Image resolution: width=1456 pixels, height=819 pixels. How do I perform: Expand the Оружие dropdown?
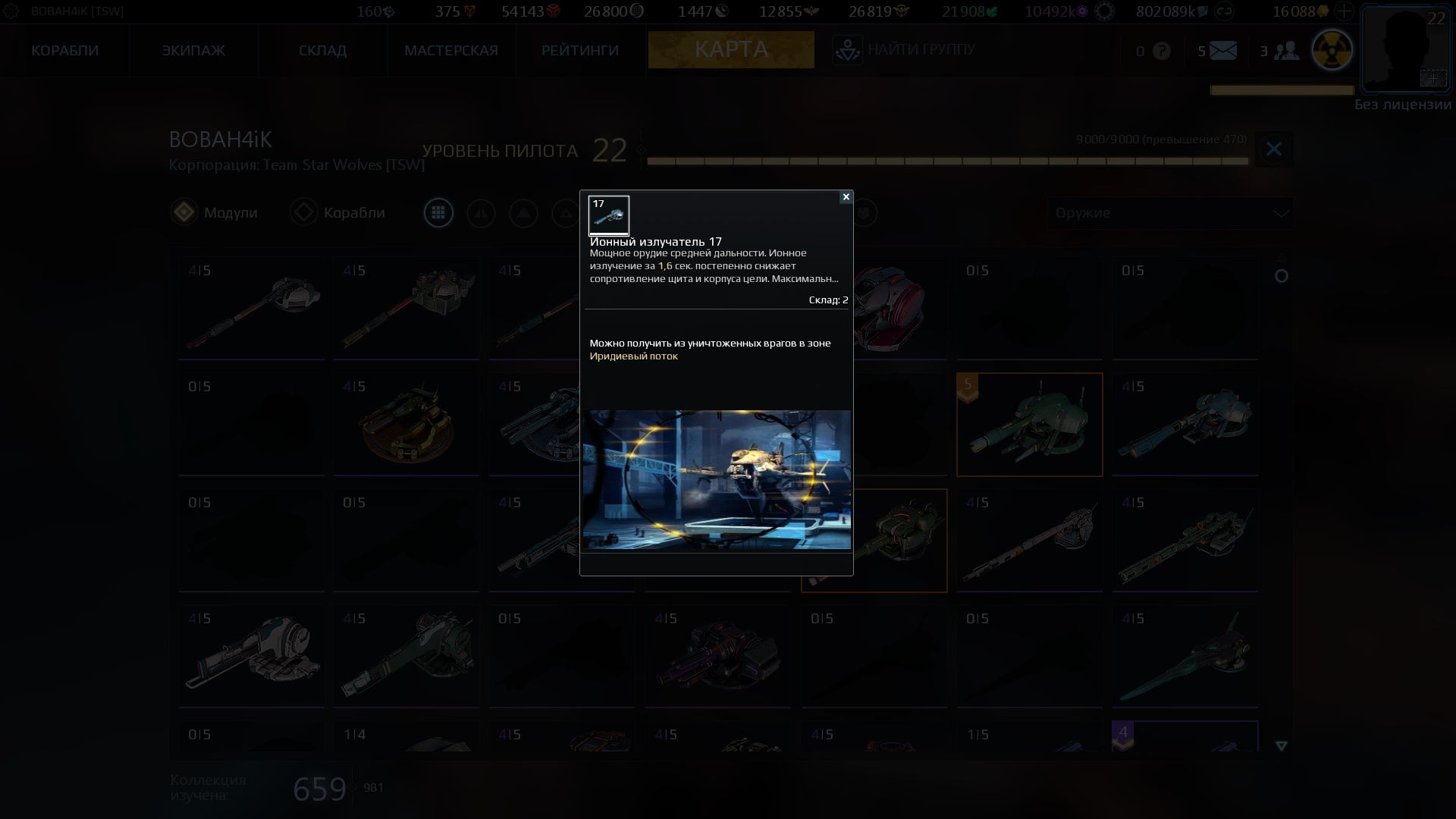1170,213
